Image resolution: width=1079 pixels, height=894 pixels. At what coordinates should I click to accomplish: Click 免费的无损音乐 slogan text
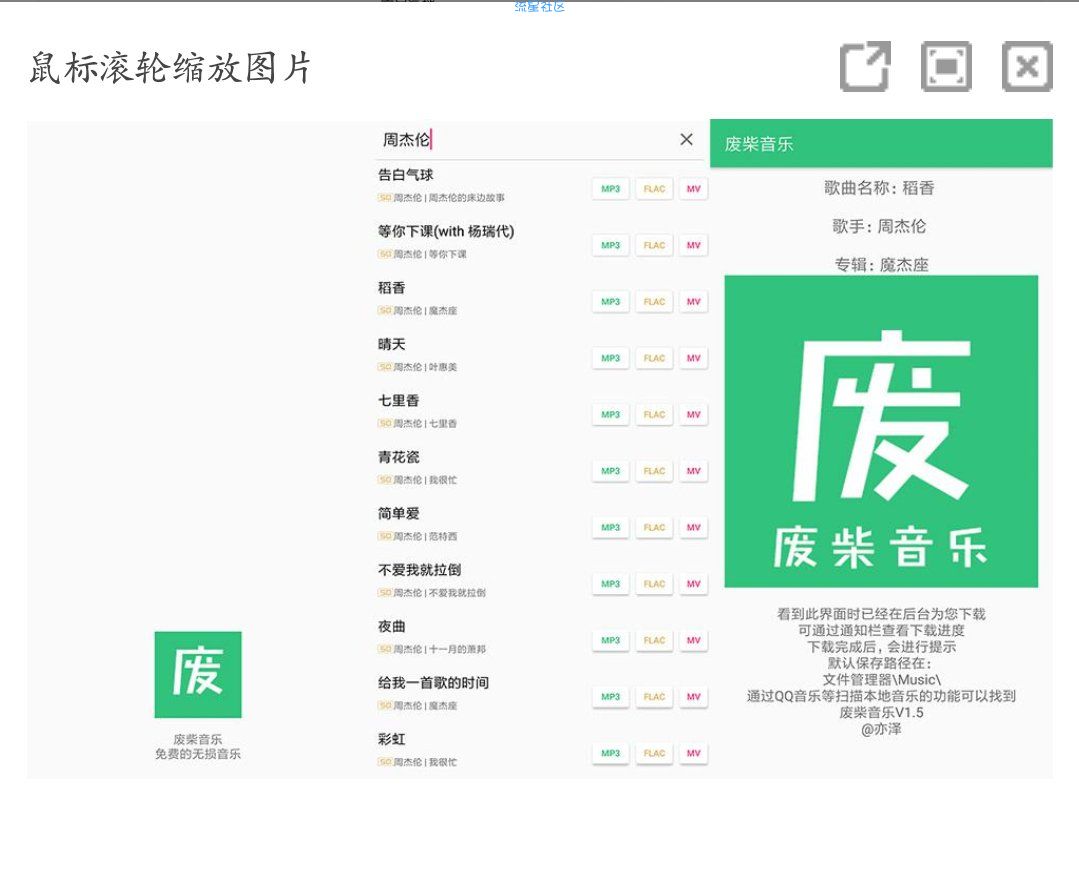198,754
